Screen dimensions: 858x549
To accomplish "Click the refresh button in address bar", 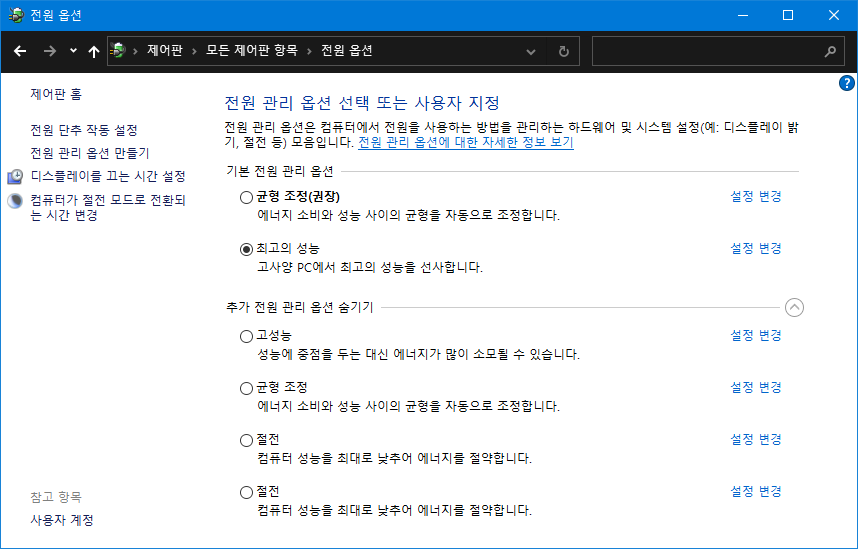I will [564, 51].
